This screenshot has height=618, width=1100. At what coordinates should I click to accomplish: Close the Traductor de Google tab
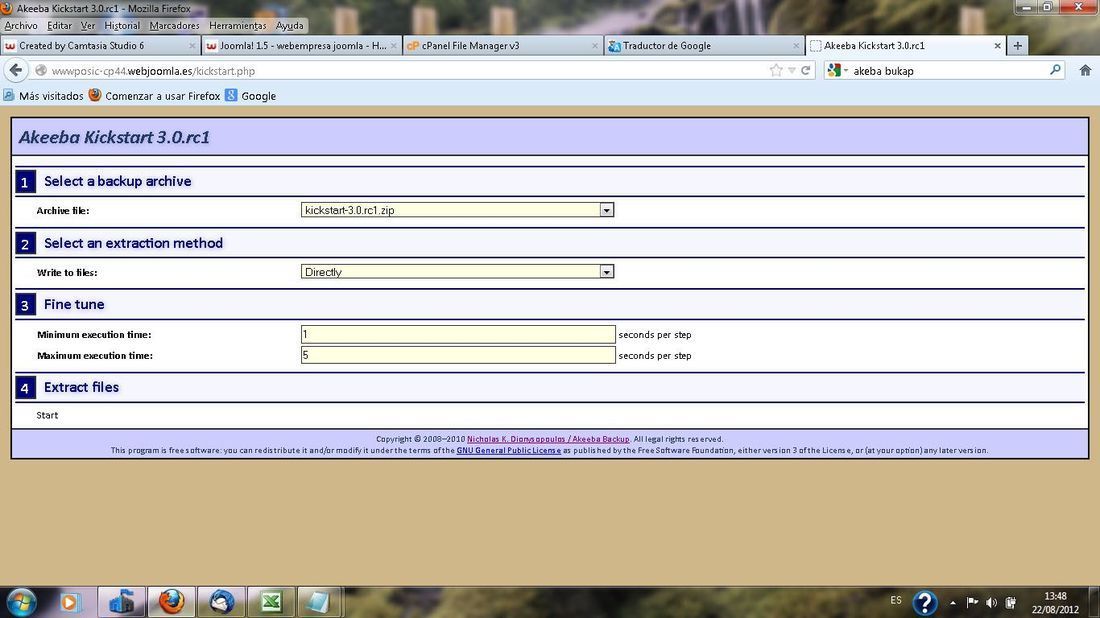(x=796, y=46)
